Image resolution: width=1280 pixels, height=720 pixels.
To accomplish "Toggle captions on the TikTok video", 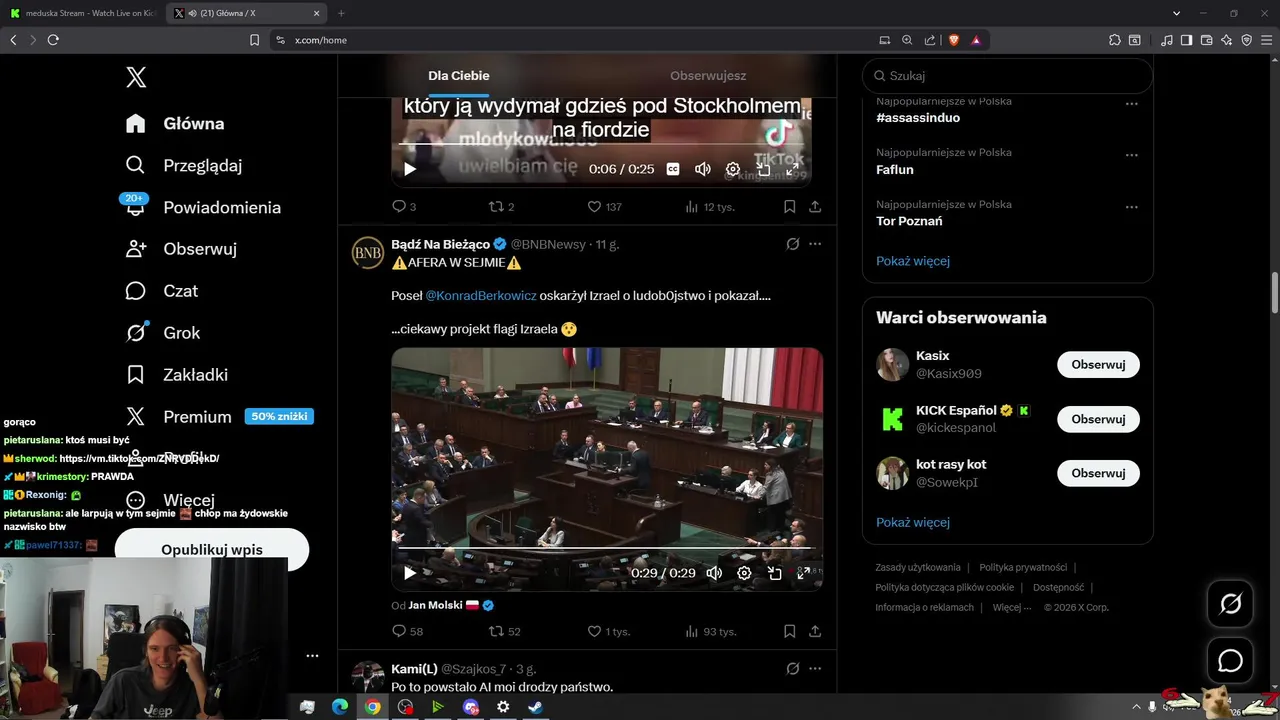I will click(673, 169).
